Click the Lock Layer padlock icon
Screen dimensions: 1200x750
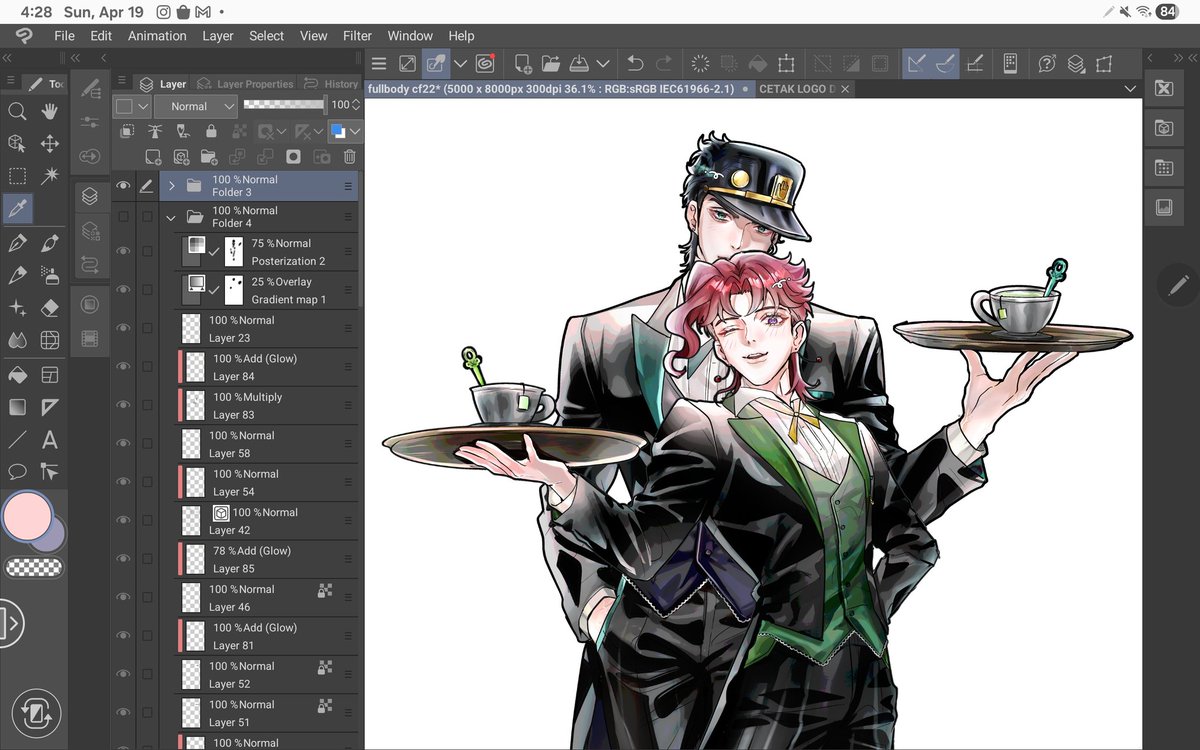tap(211, 131)
